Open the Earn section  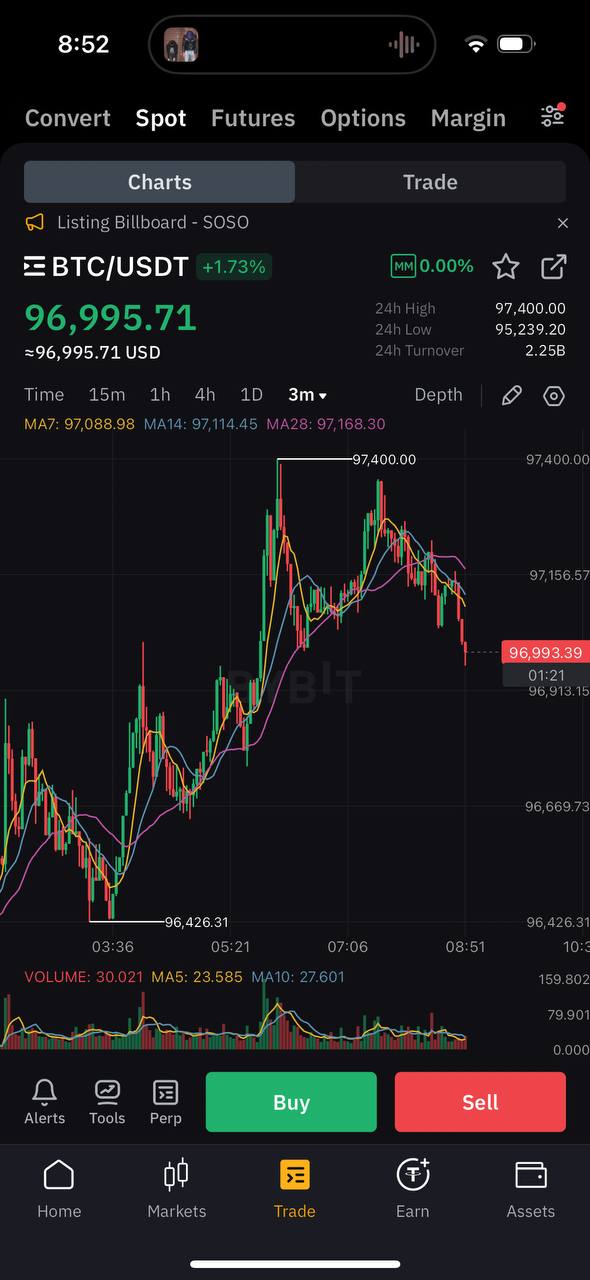tap(412, 1189)
